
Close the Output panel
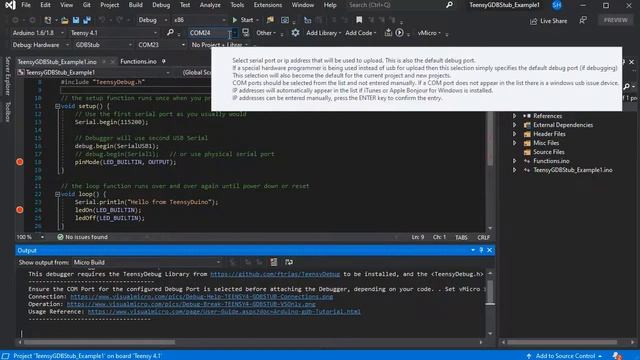[489, 250]
